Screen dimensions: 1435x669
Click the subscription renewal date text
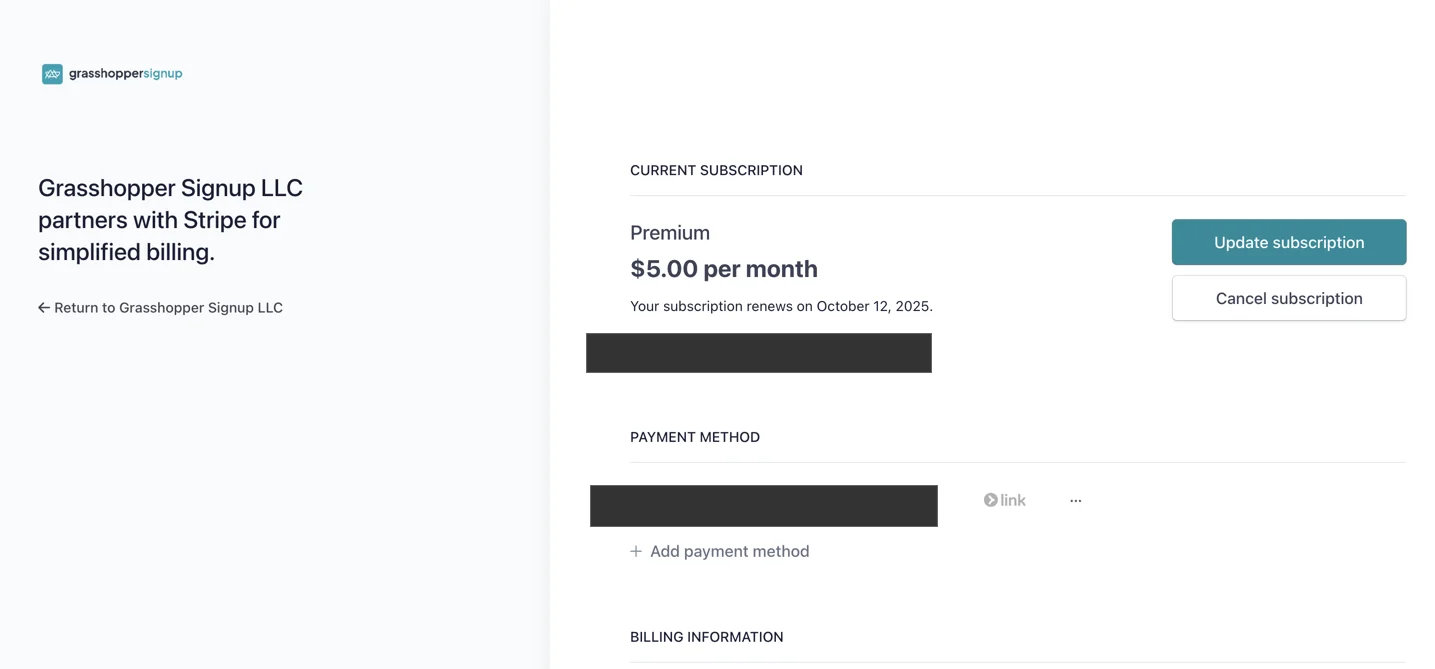click(781, 306)
